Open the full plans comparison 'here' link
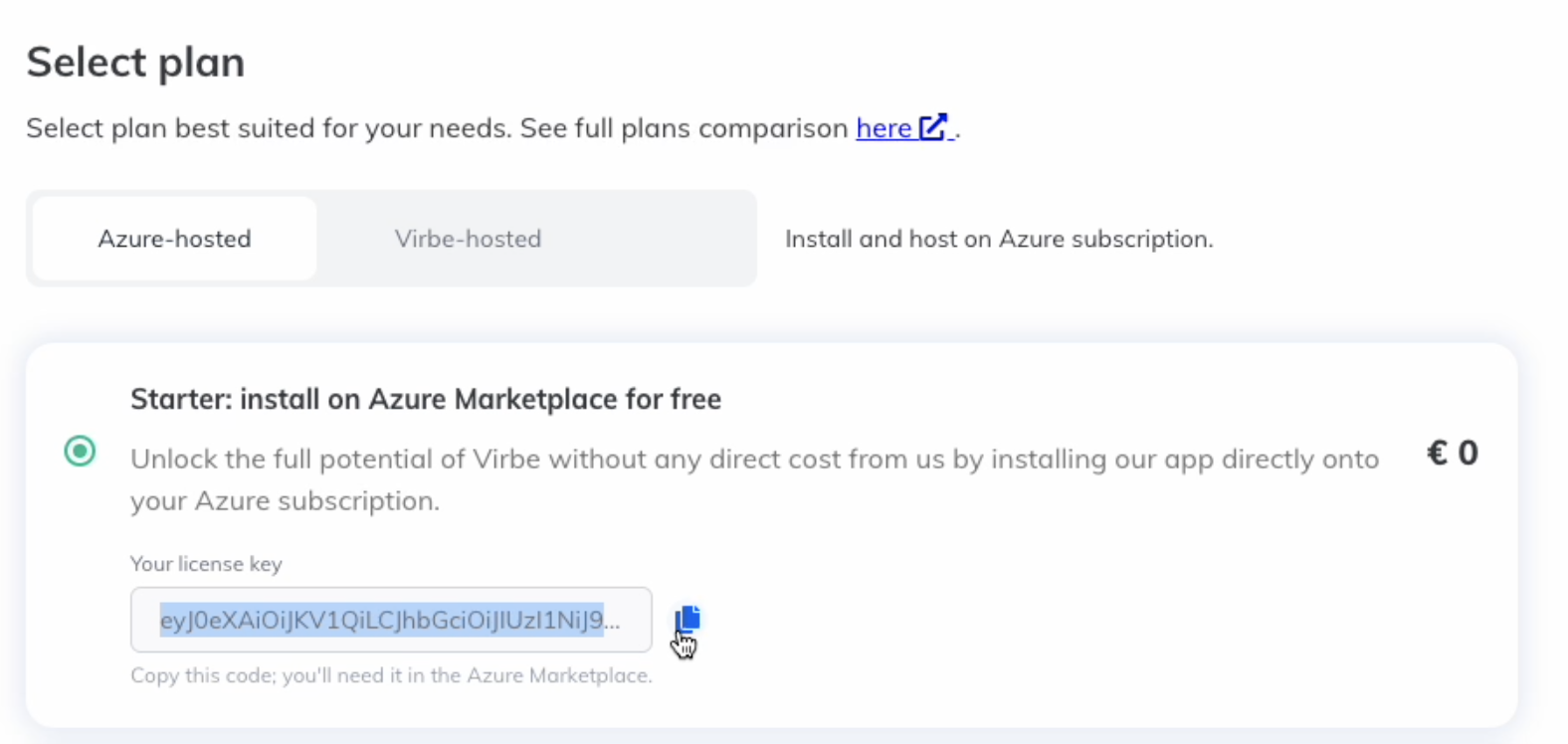The height and width of the screenshot is (744, 1568). point(903,128)
